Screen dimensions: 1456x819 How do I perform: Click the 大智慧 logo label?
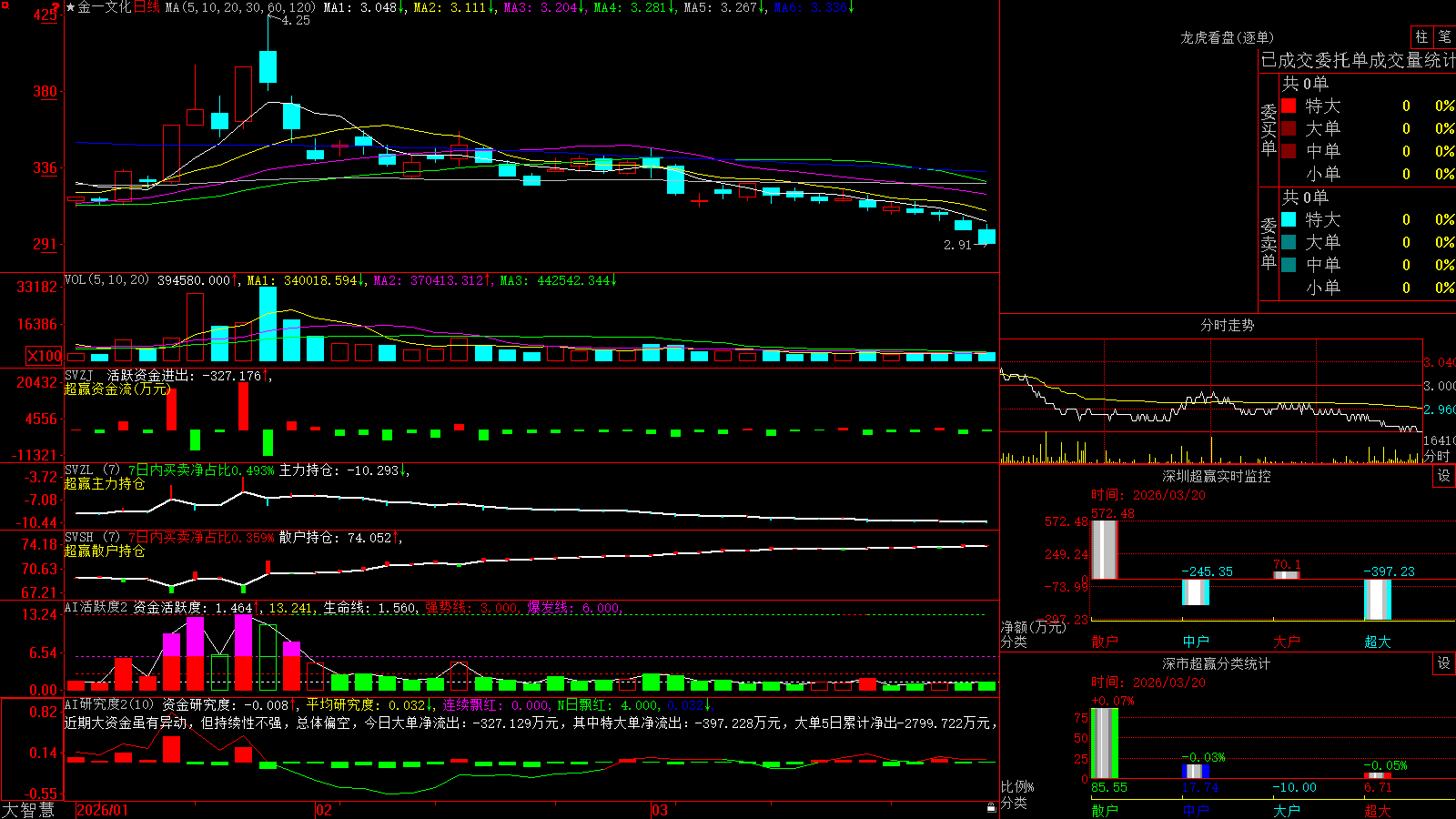[x=28, y=810]
